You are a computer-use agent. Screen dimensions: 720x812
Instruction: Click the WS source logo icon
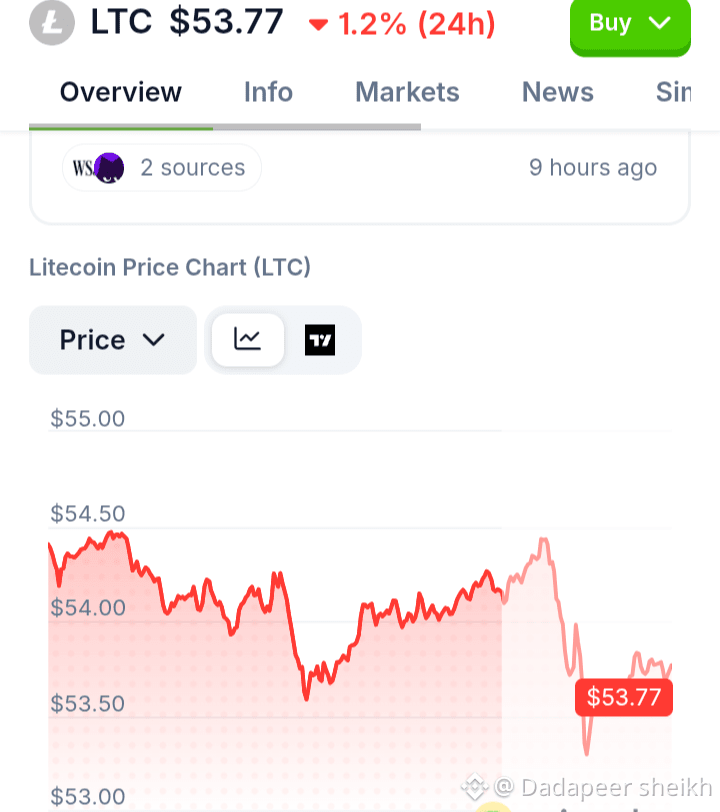click(83, 168)
